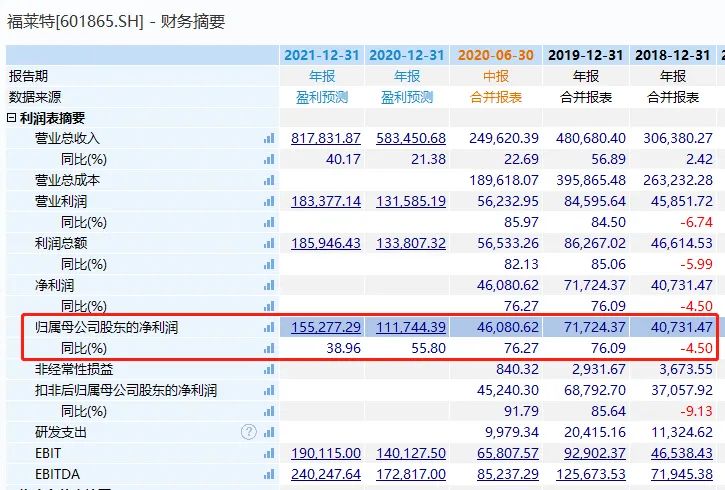
Task: Open chart icon for 非经常性损益 row
Action: coord(269,369)
